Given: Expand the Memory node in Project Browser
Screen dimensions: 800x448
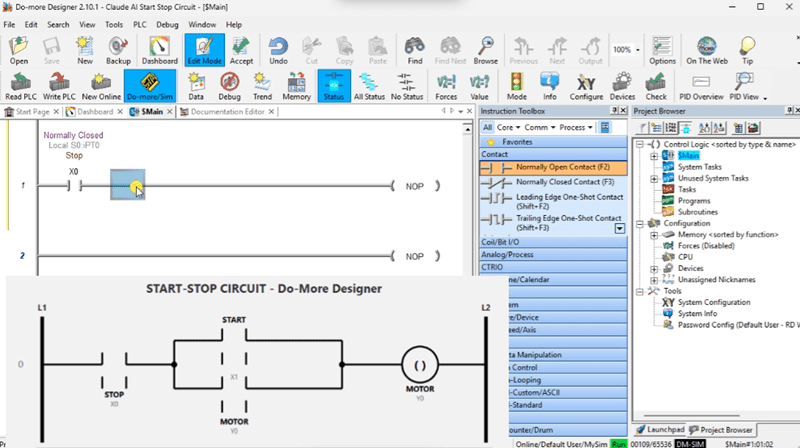Looking at the screenshot, I should (x=654, y=234).
